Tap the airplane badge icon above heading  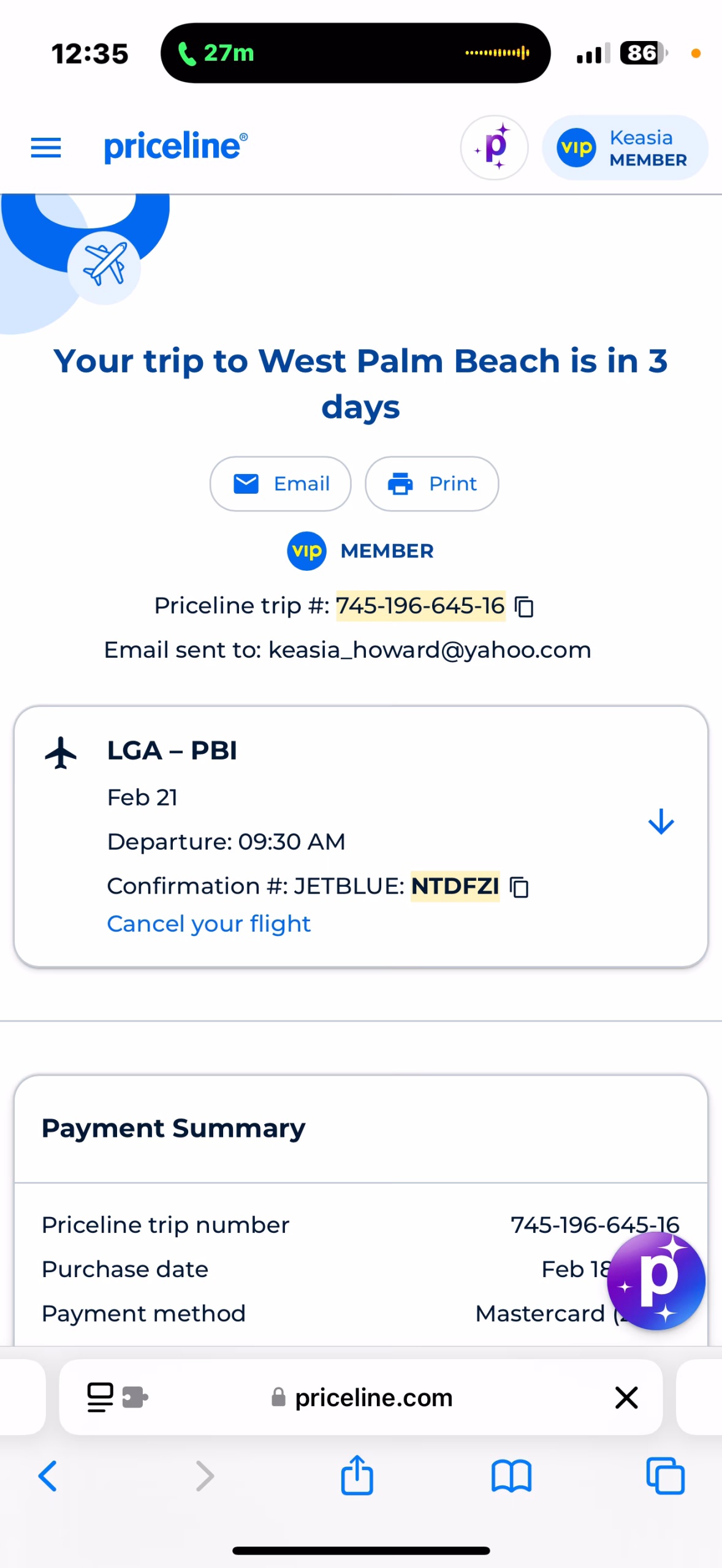pyautogui.click(x=104, y=266)
